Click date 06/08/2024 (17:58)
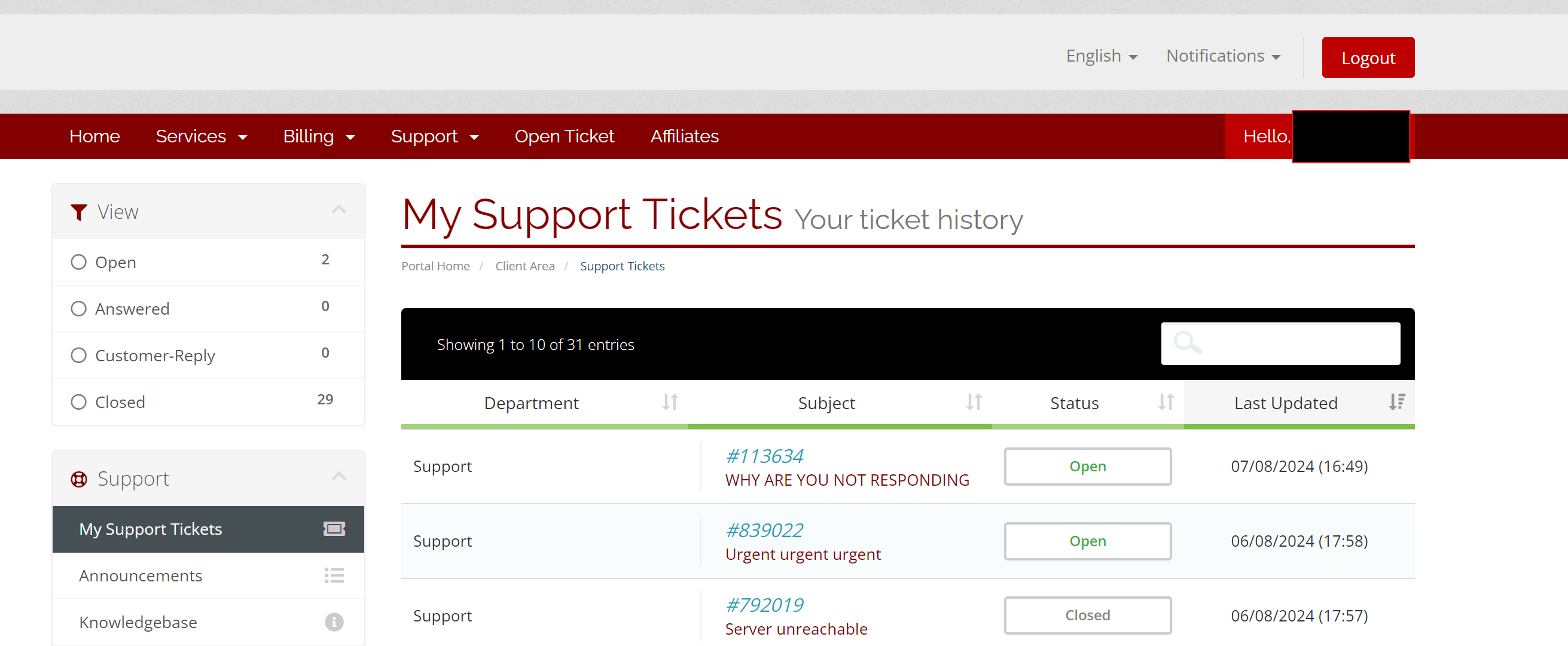1568x646 pixels. click(x=1299, y=541)
